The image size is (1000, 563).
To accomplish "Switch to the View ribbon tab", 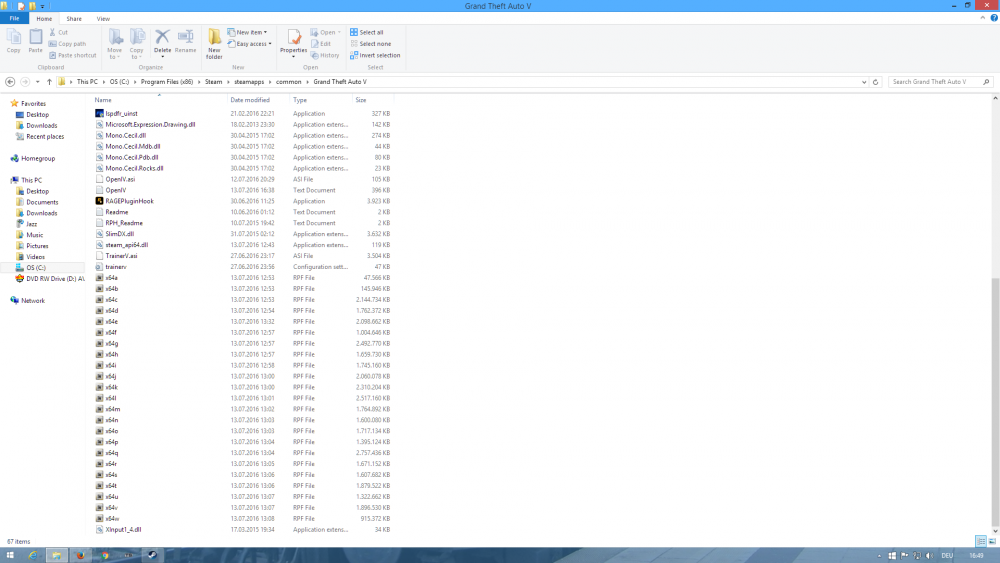I will point(103,18).
